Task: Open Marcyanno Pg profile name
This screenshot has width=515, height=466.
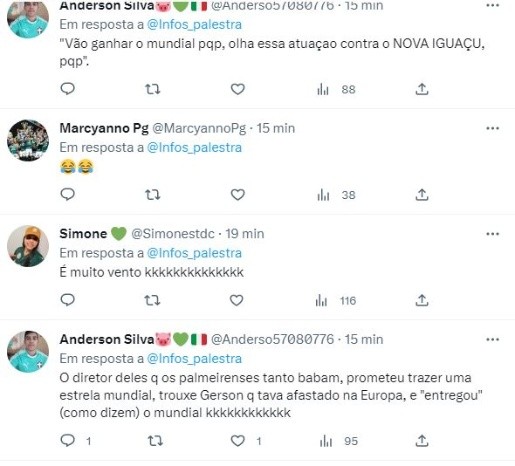Action: pyautogui.click(x=104, y=128)
